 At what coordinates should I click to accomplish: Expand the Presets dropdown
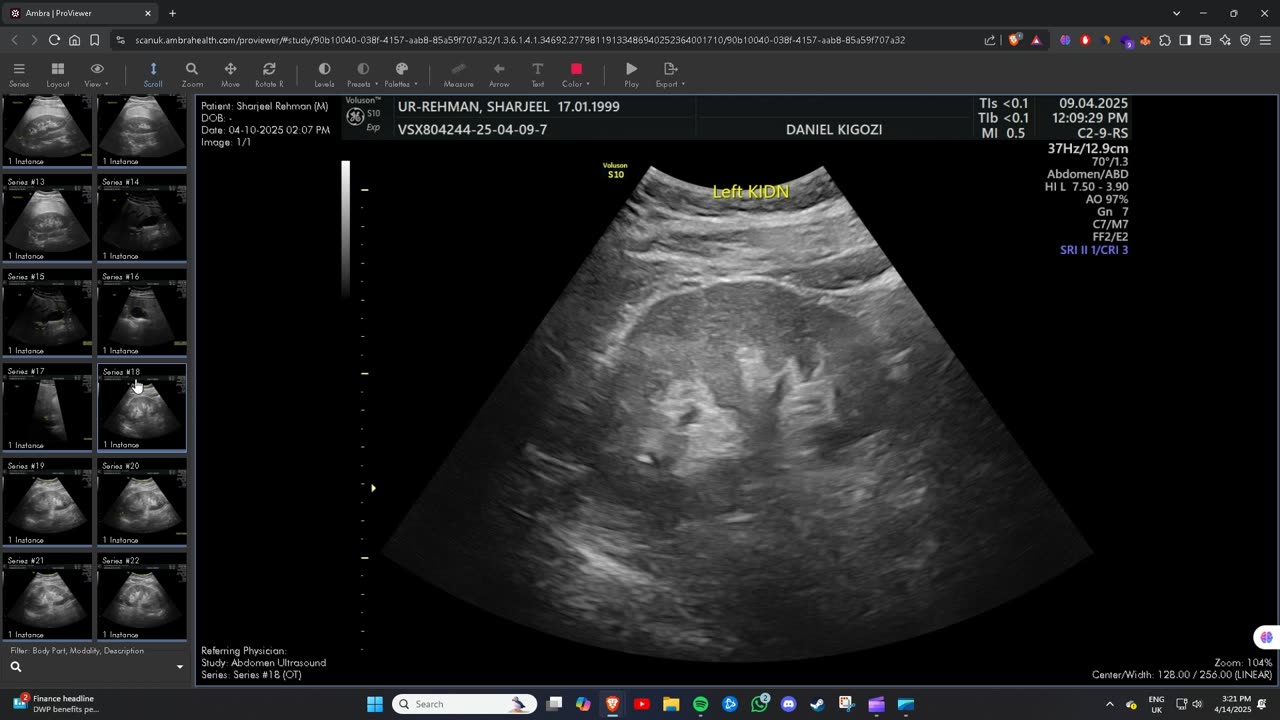pos(362,74)
